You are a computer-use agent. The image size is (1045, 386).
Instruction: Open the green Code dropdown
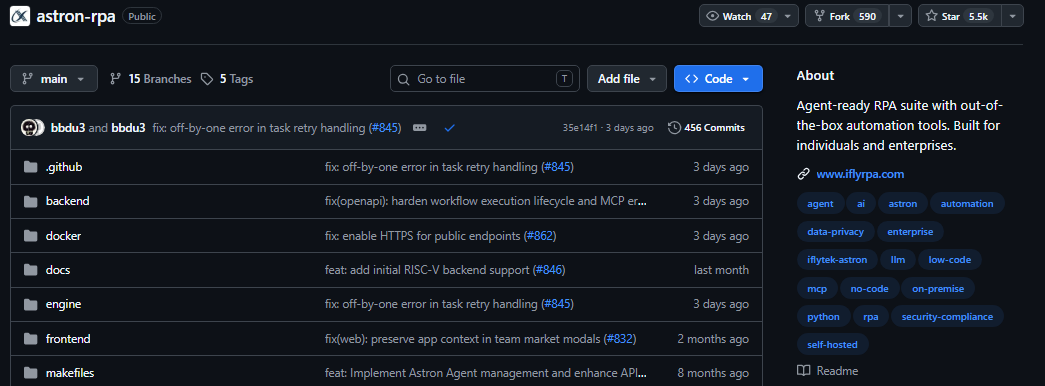(x=718, y=79)
